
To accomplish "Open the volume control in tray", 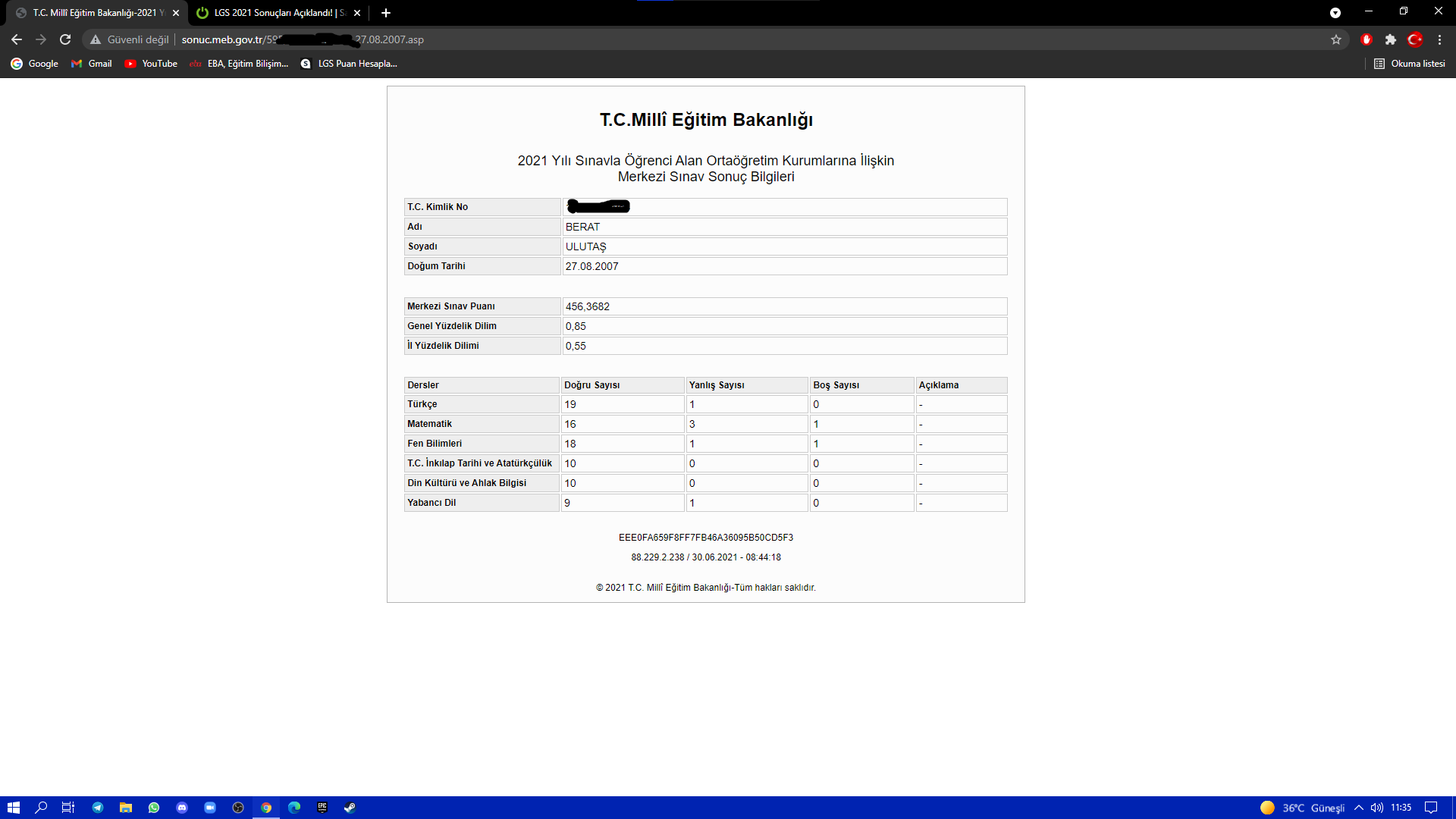I will pos(1377,808).
